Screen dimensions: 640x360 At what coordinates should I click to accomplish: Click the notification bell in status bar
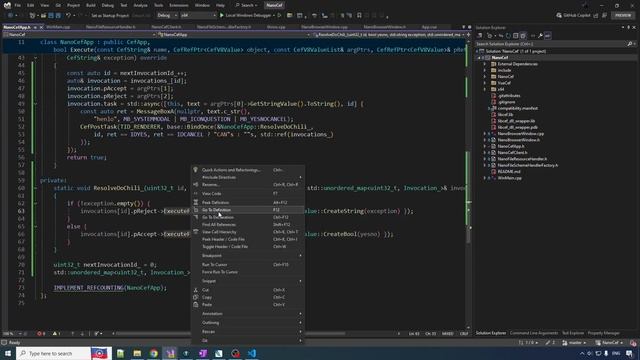tap(633, 343)
